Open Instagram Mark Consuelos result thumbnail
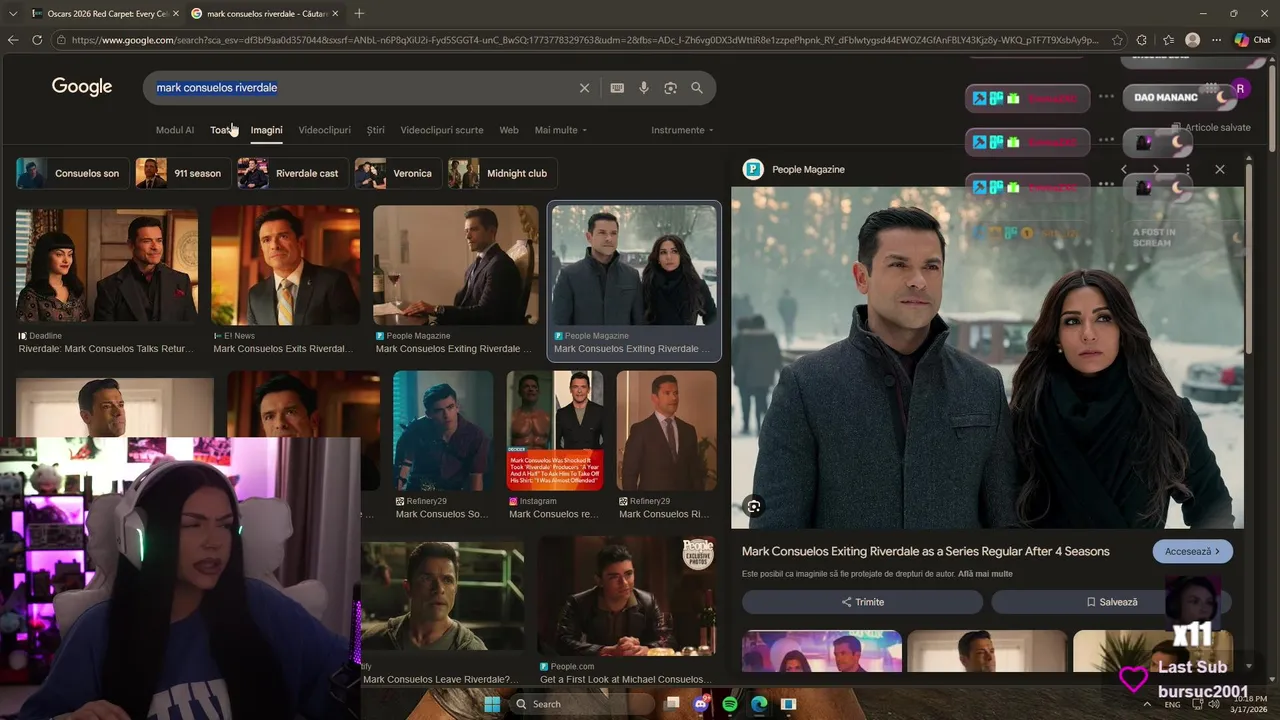Viewport: 1280px width, 720px height. tap(555, 430)
